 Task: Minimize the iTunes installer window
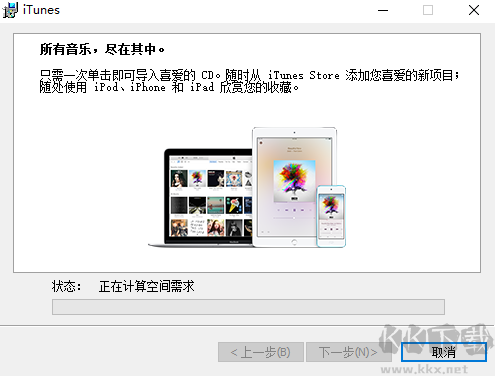coord(383,10)
